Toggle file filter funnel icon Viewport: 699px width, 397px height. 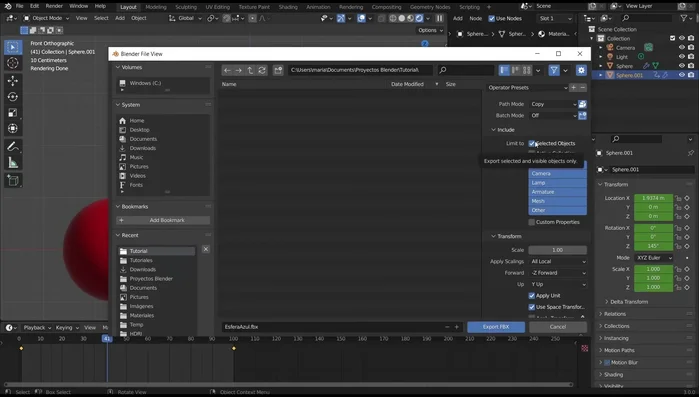pos(554,70)
